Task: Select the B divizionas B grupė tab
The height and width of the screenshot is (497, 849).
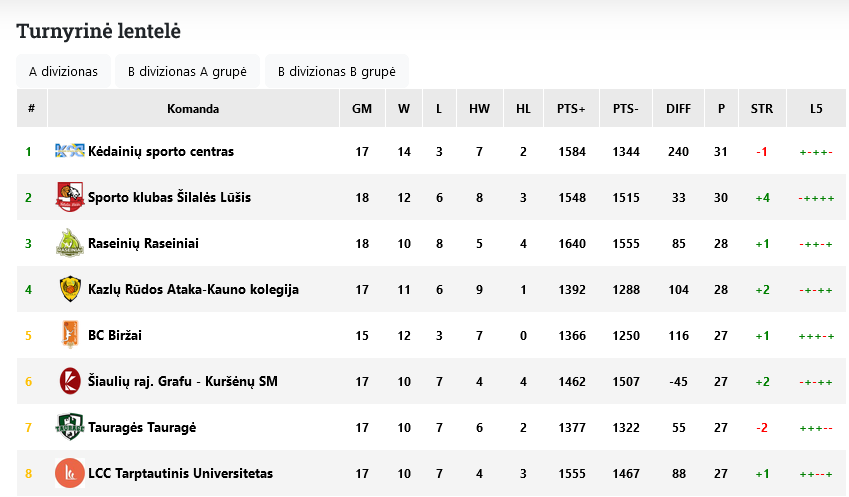Action: coord(337,71)
